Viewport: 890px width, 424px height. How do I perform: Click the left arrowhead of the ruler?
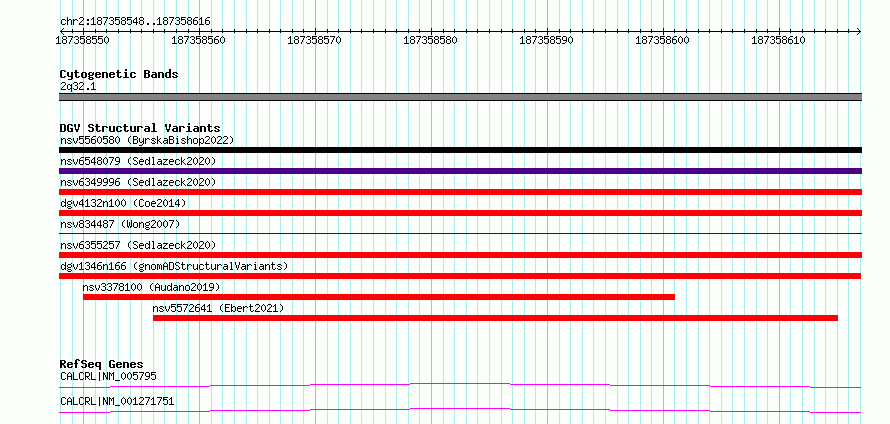point(62,31)
